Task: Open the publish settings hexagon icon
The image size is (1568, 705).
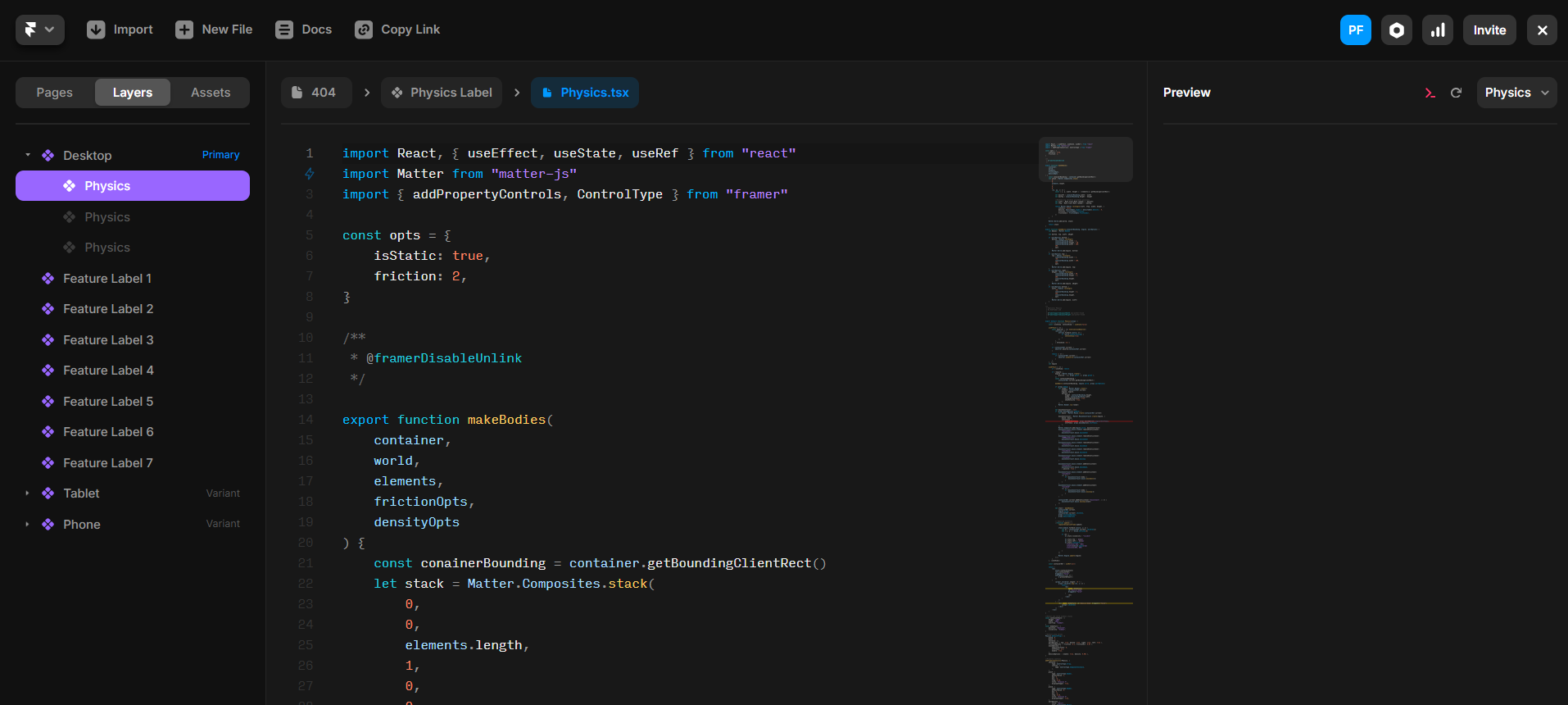Action: point(1396,30)
